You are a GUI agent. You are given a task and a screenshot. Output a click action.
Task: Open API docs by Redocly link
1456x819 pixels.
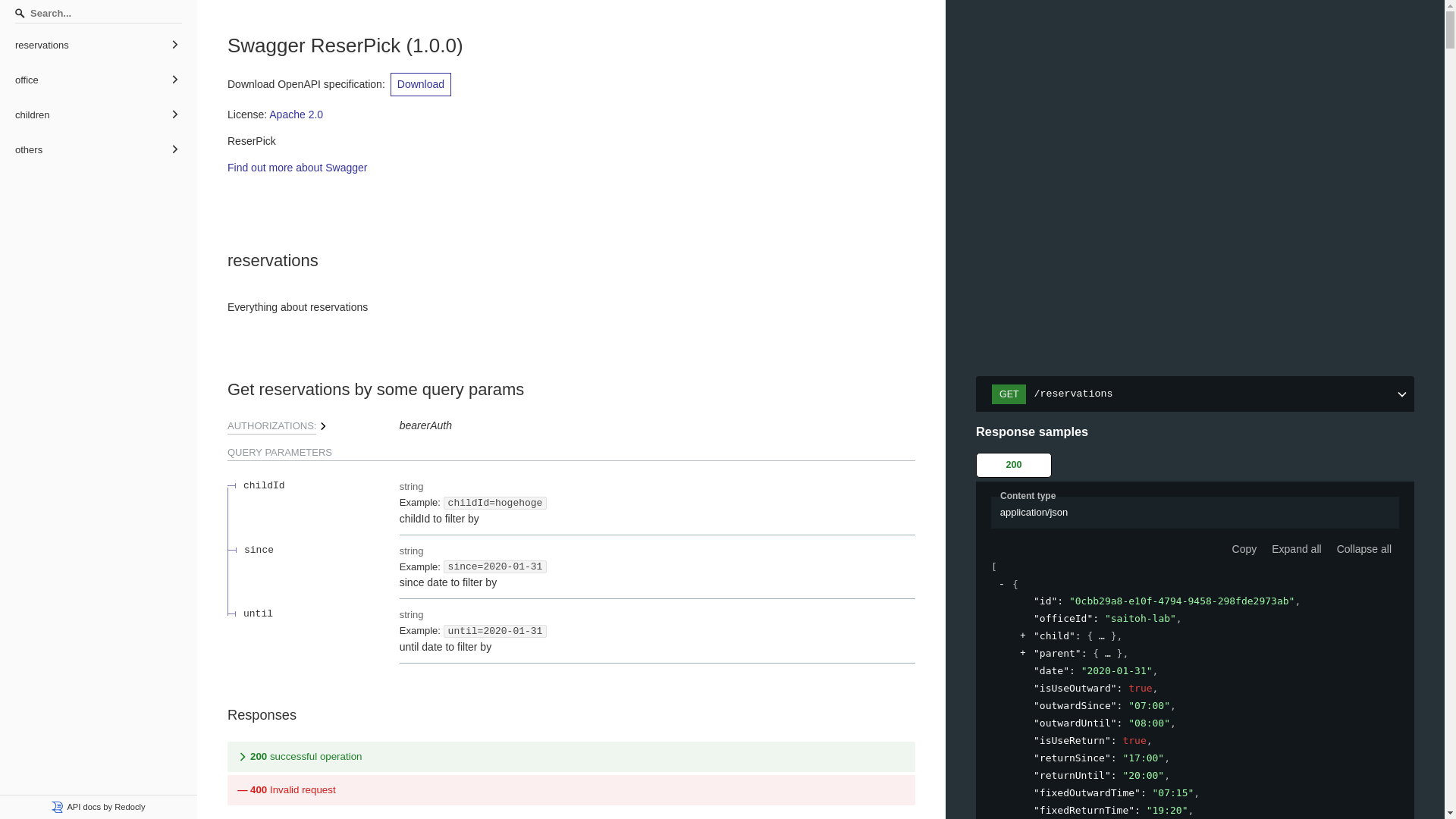99,807
